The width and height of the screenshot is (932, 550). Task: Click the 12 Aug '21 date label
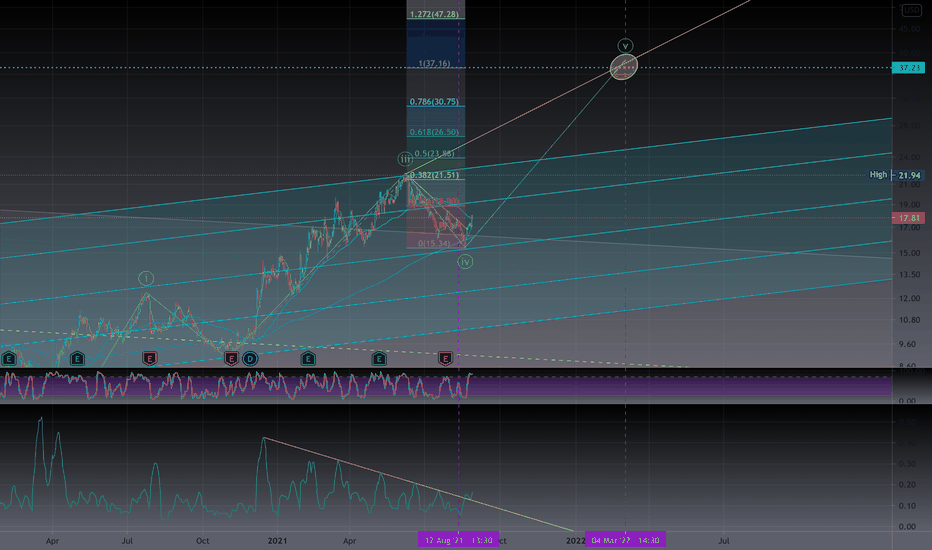point(458,540)
